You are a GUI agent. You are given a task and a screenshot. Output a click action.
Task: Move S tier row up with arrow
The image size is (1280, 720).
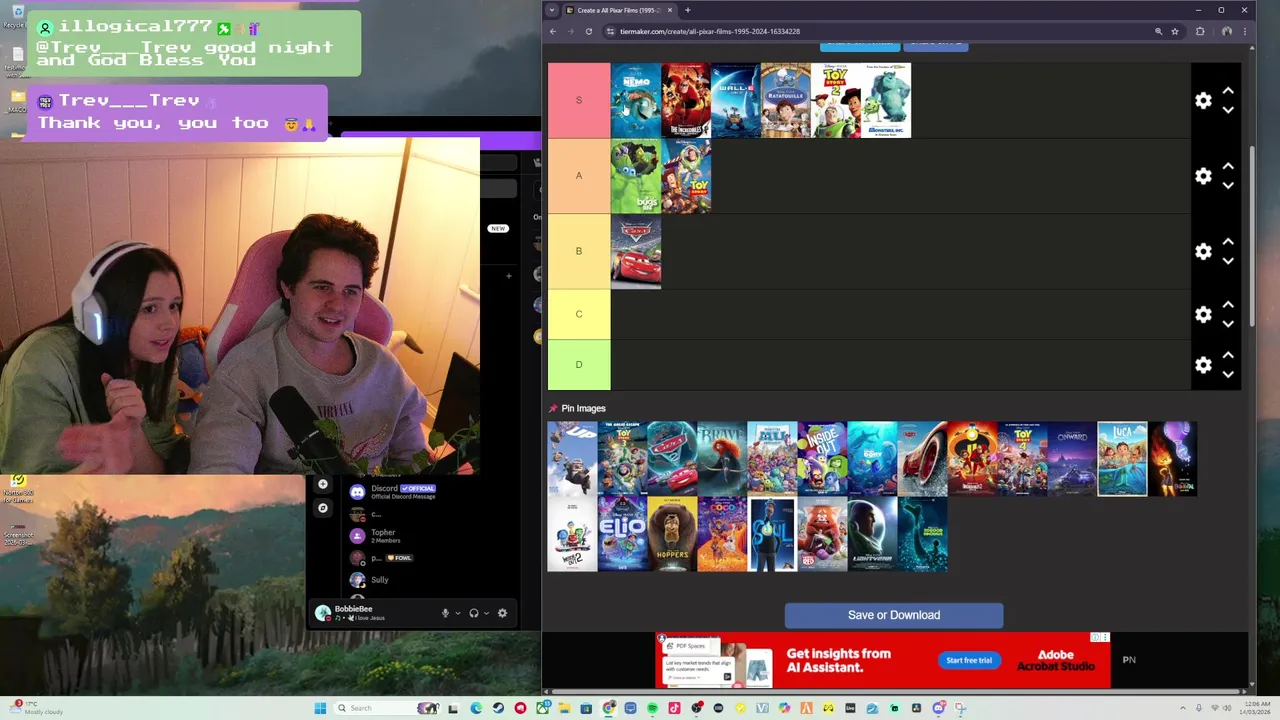(x=1228, y=91)
